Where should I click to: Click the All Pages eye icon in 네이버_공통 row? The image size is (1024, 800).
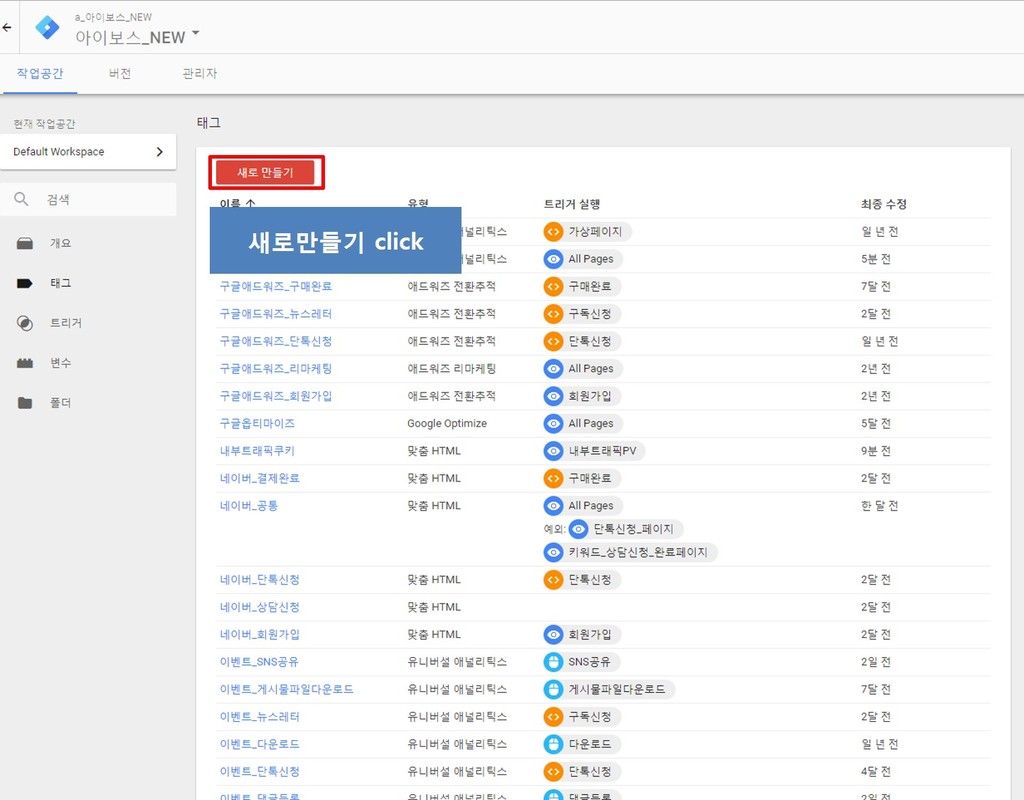coord(553,505)
